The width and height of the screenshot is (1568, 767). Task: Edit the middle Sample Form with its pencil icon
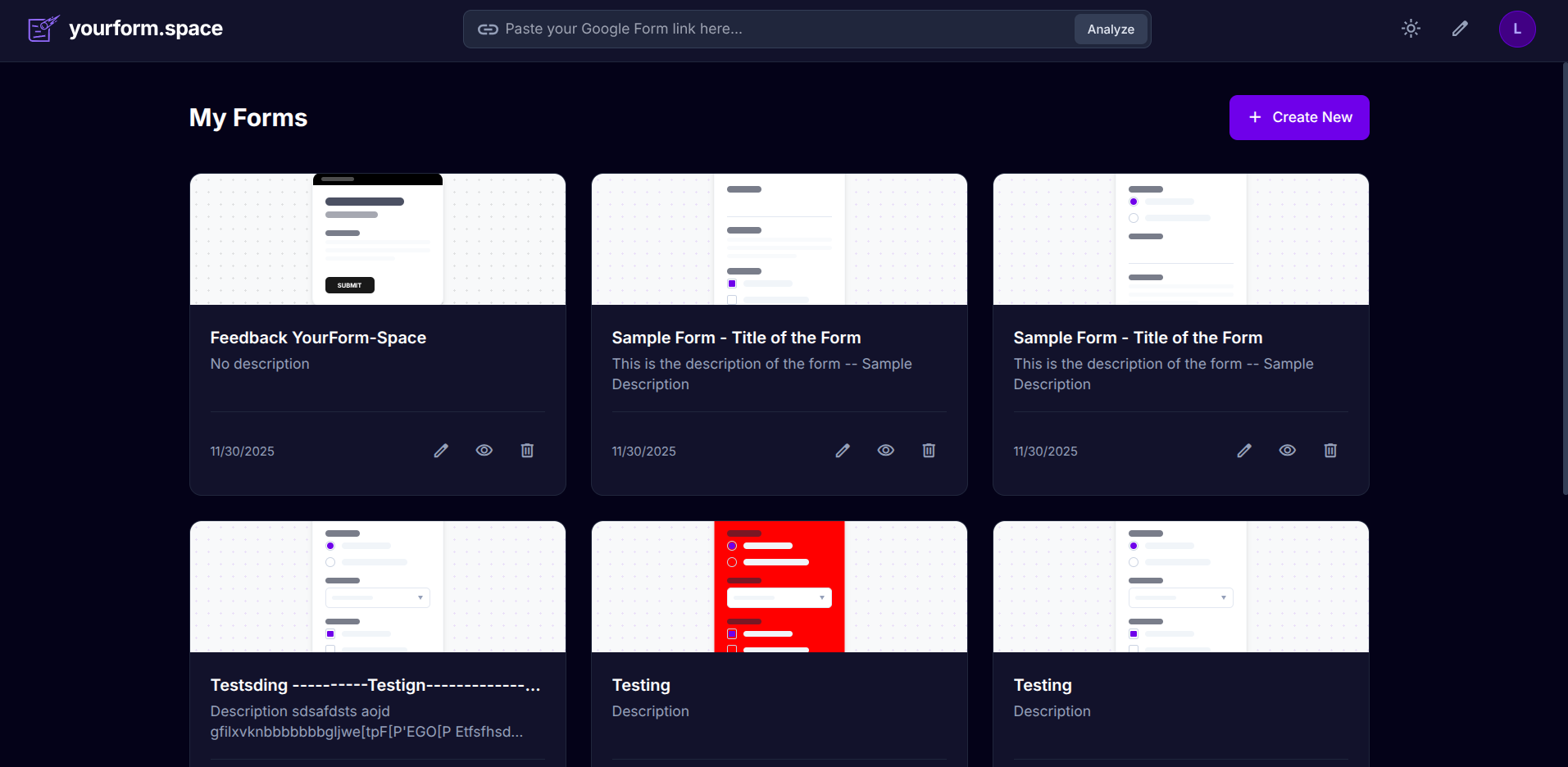[x=843, y=451]
